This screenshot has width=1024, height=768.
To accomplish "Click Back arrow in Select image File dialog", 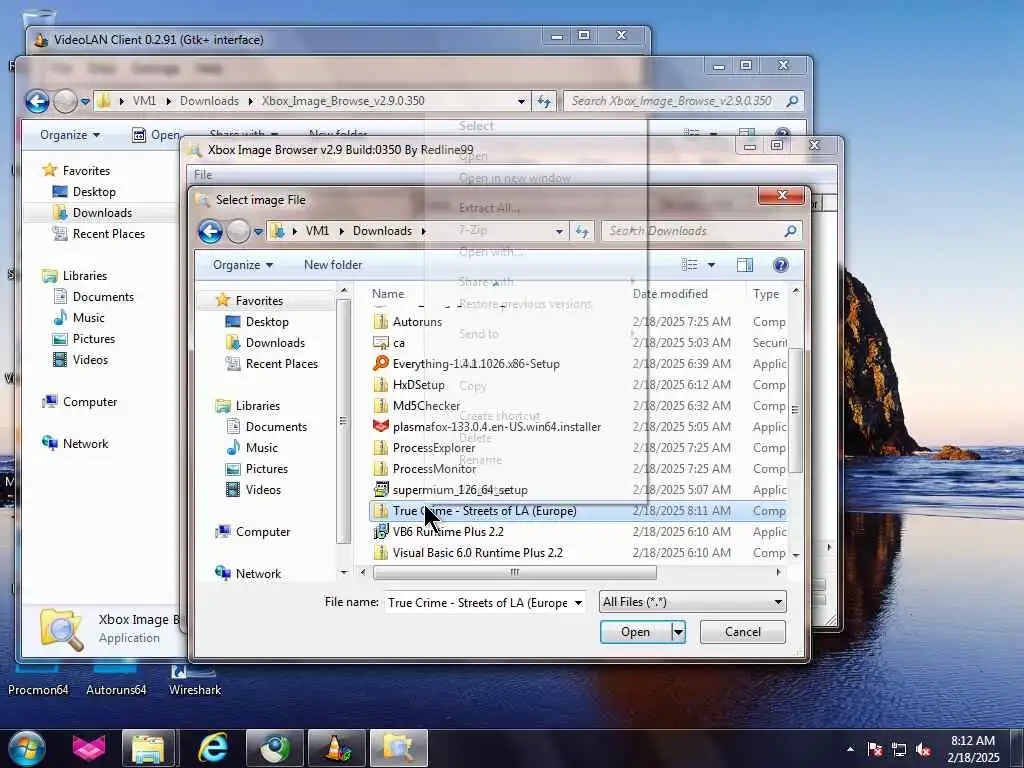I will click(x=210, y=231).
